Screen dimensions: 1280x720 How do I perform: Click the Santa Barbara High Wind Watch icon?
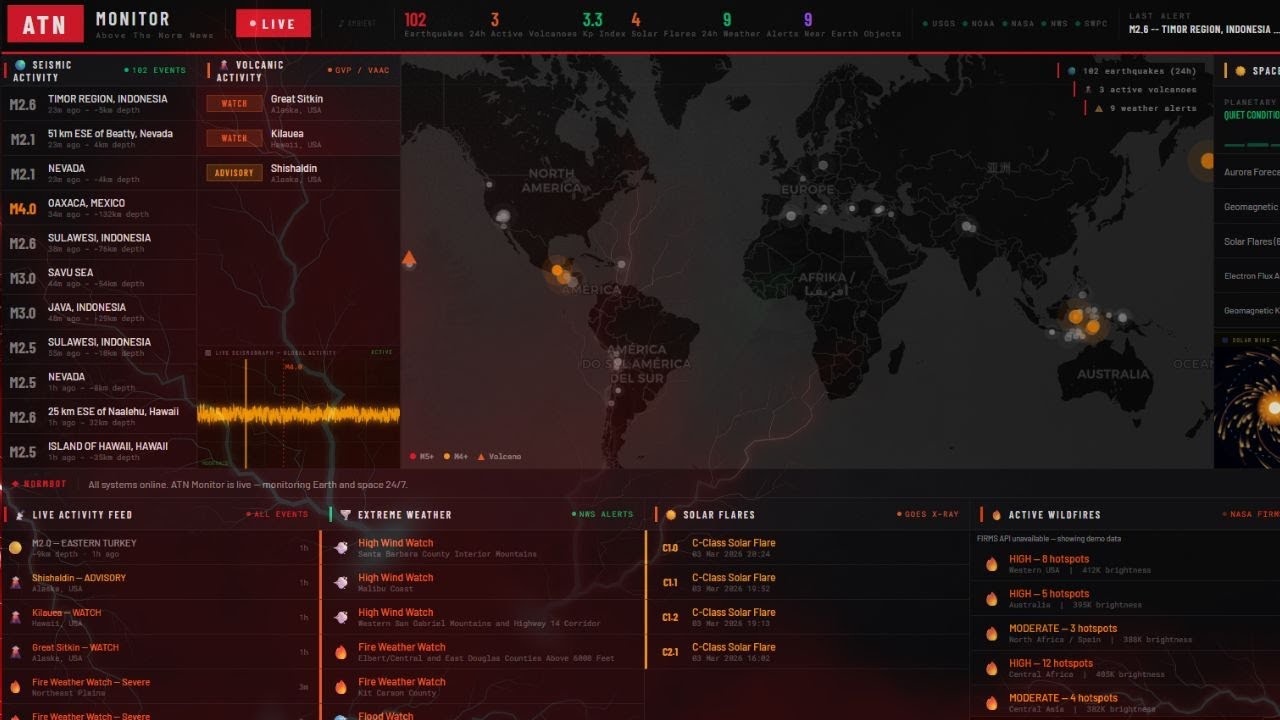[341, 548]
